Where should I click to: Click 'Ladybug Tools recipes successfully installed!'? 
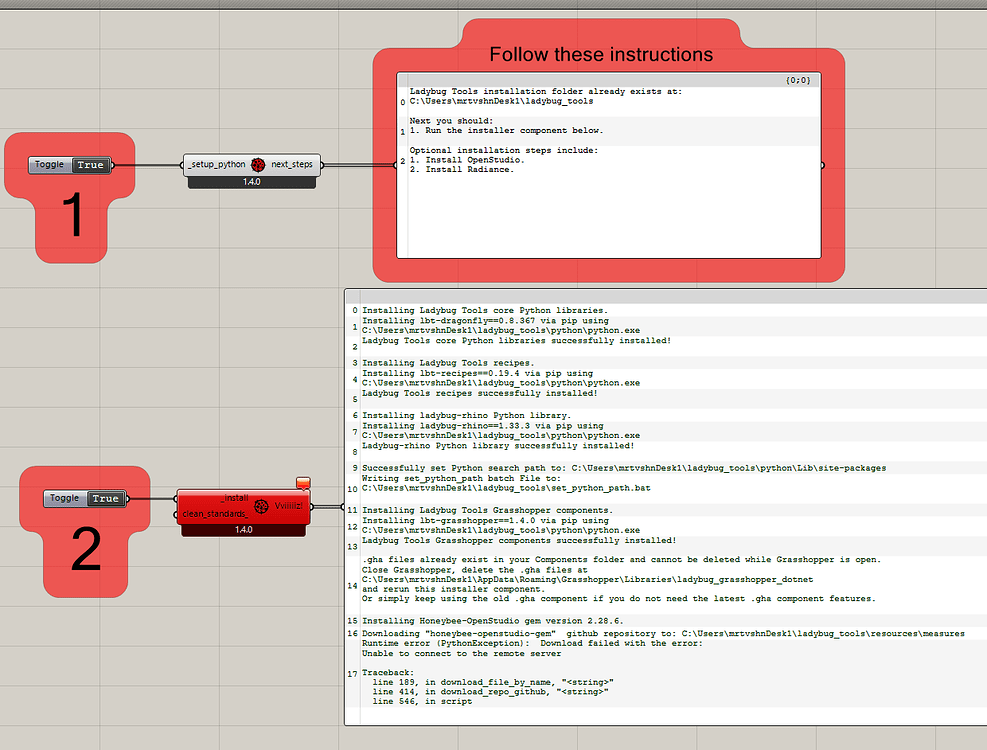[480, 394]
